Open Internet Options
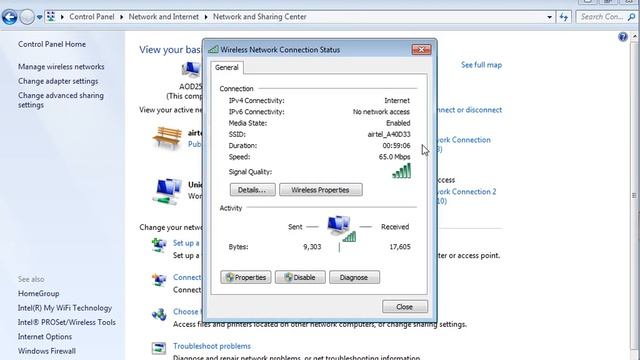This screenshot has width=640, height=360. pyautogui.click(x=44, y=337)
